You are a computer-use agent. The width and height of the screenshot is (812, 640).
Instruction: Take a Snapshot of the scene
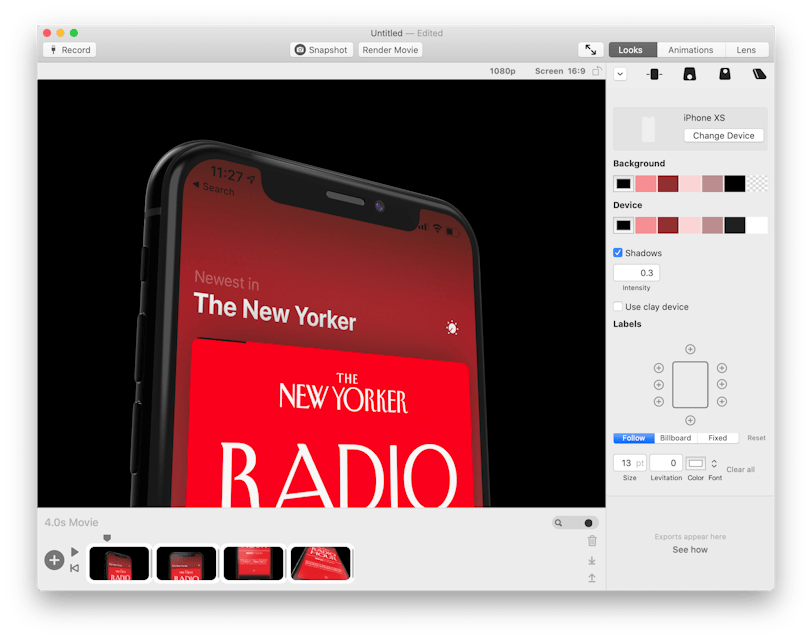pyautogui.click(x=321, y=50)
